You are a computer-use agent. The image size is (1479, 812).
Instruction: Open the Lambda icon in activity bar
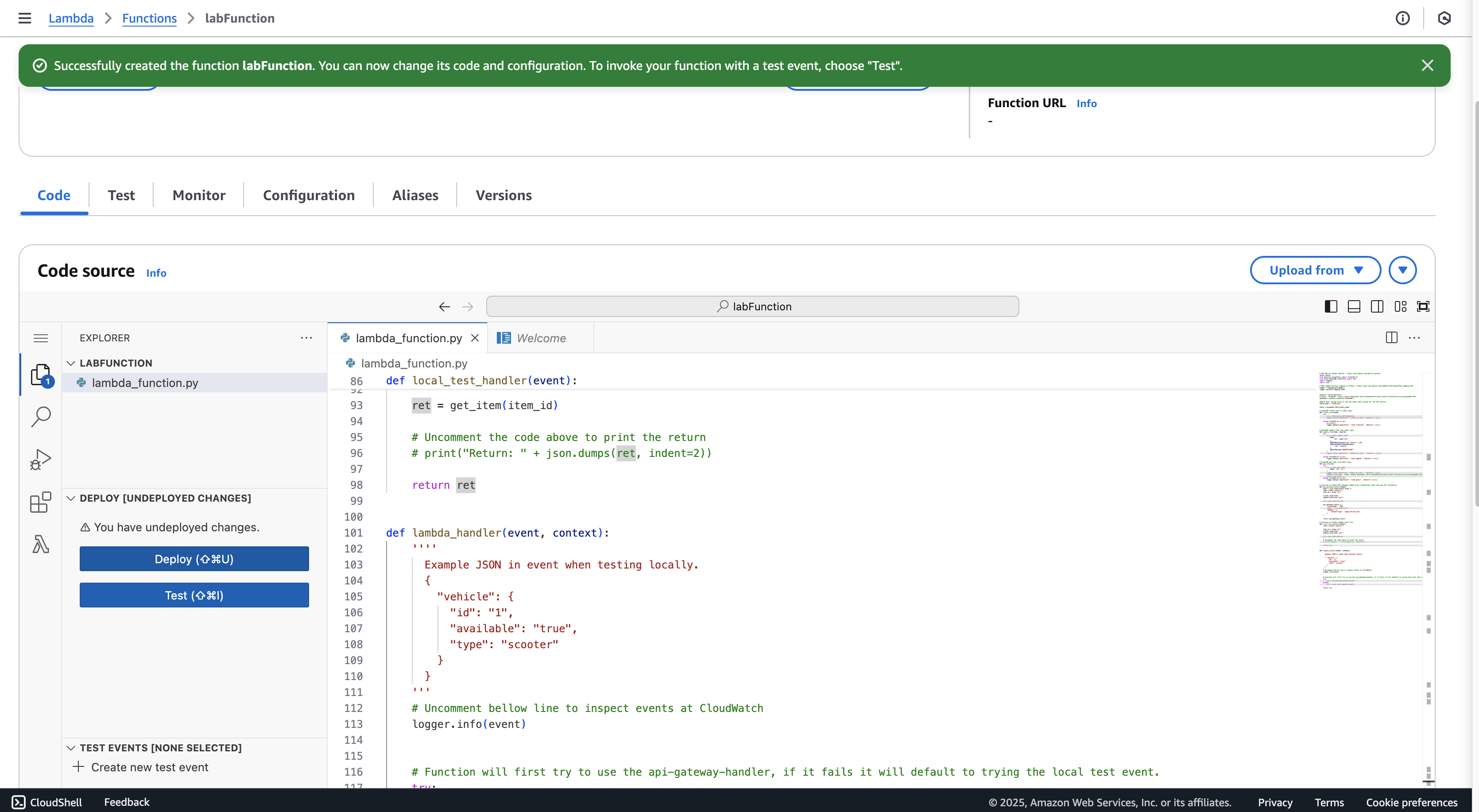[x=41, y=544]
